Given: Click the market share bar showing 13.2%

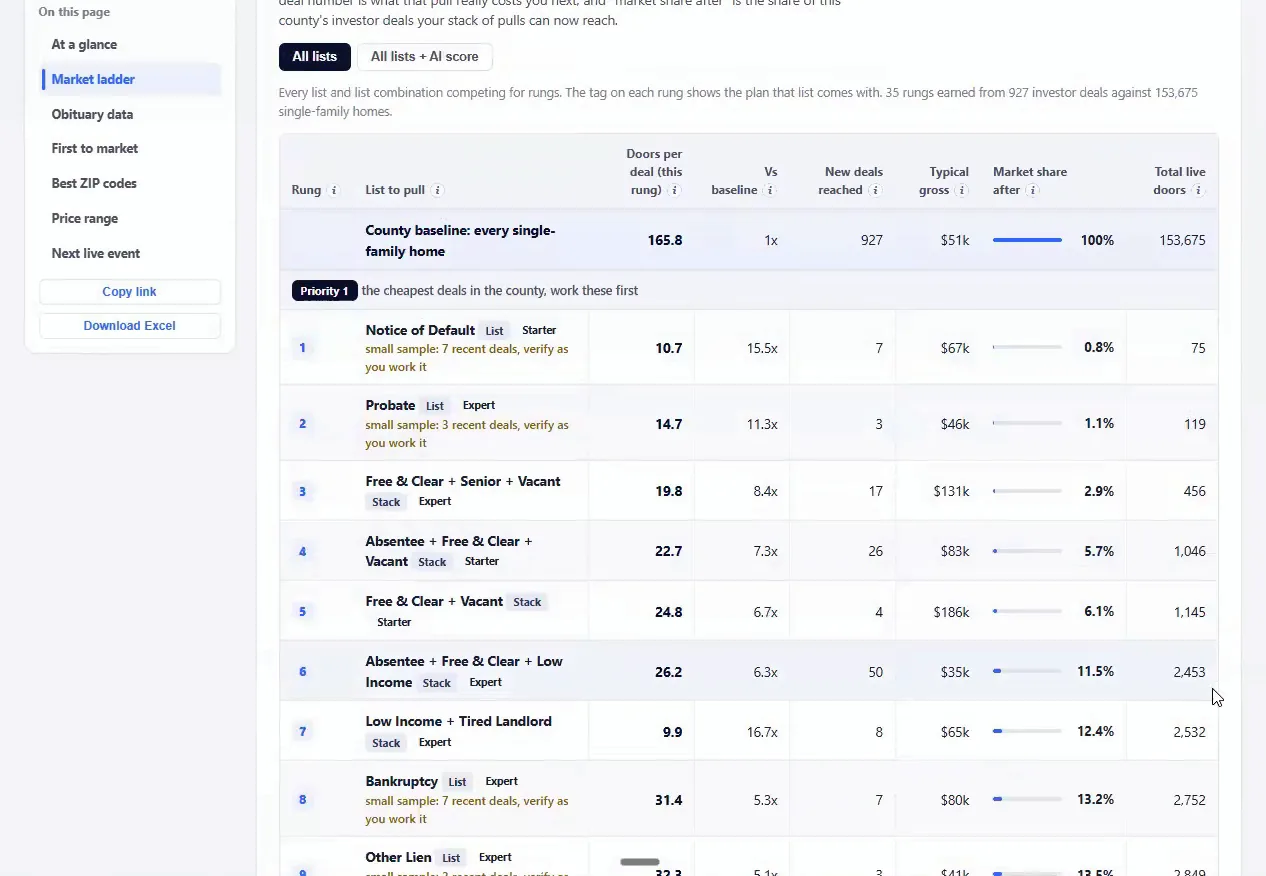Looking at the screenshot, I should tap(1027, 800).
